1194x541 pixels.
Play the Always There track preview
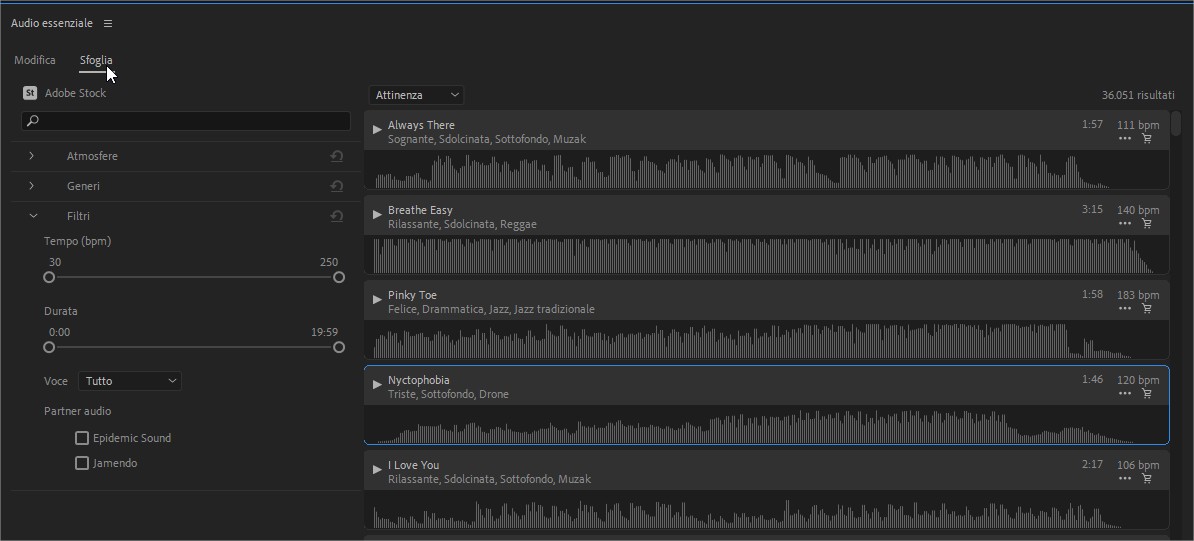377,129
